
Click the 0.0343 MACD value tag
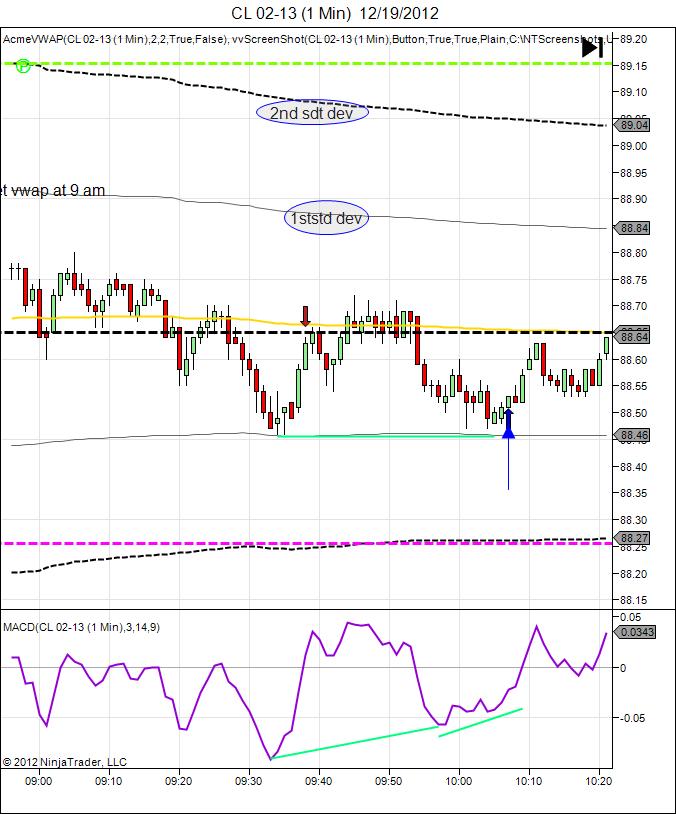coord(634,632)
